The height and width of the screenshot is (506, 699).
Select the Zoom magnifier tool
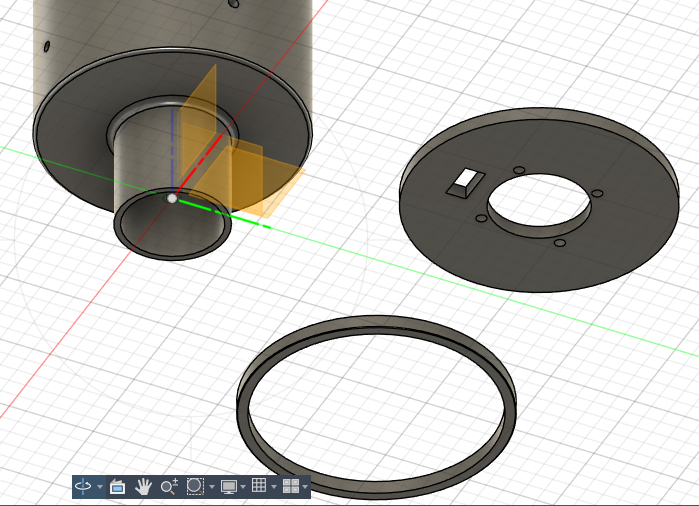click(169, 486)
